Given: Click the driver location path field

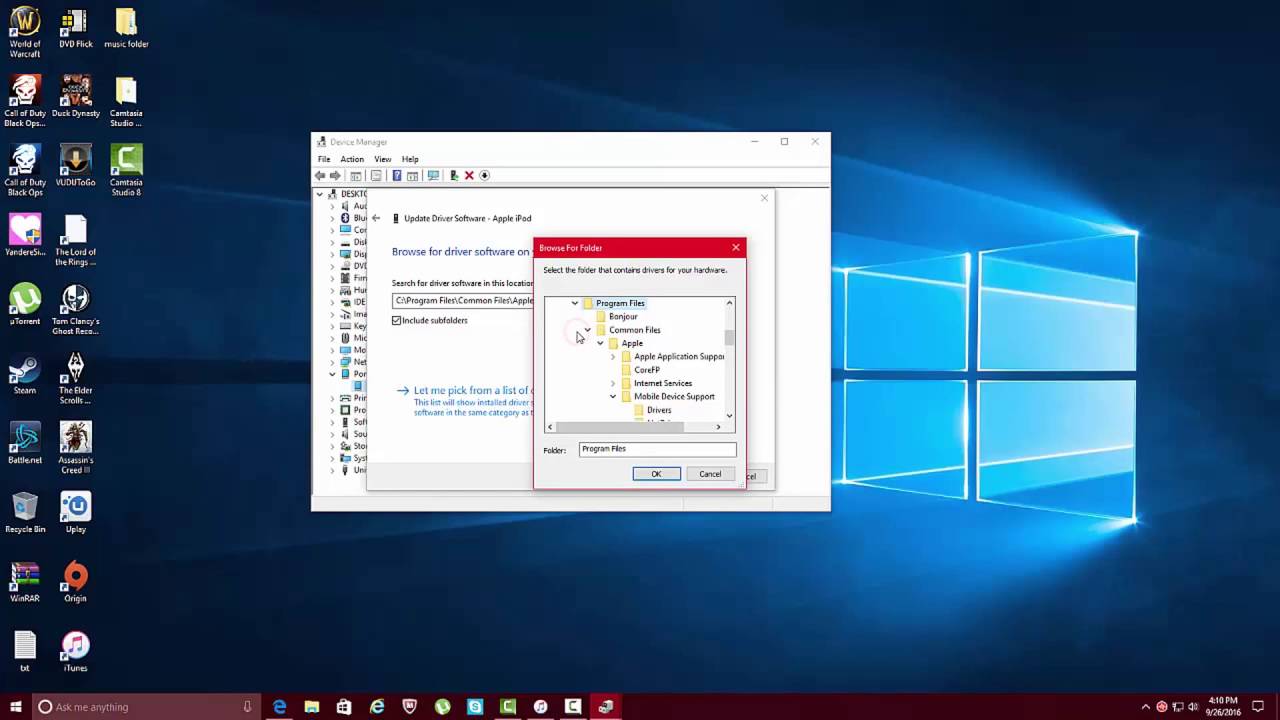Looking at the screenshot, I should coord(463,300).
